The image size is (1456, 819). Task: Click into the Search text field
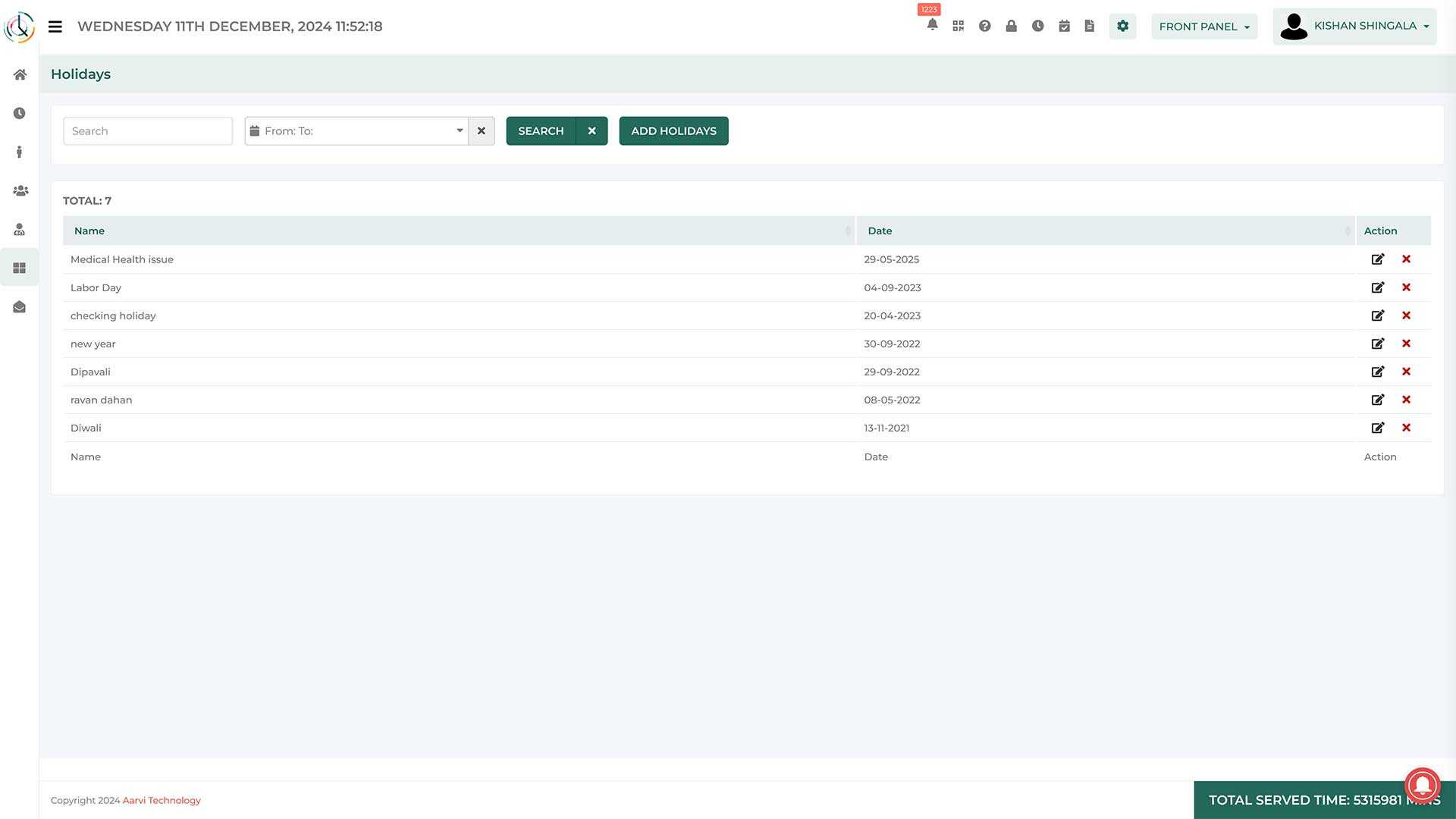148,131
